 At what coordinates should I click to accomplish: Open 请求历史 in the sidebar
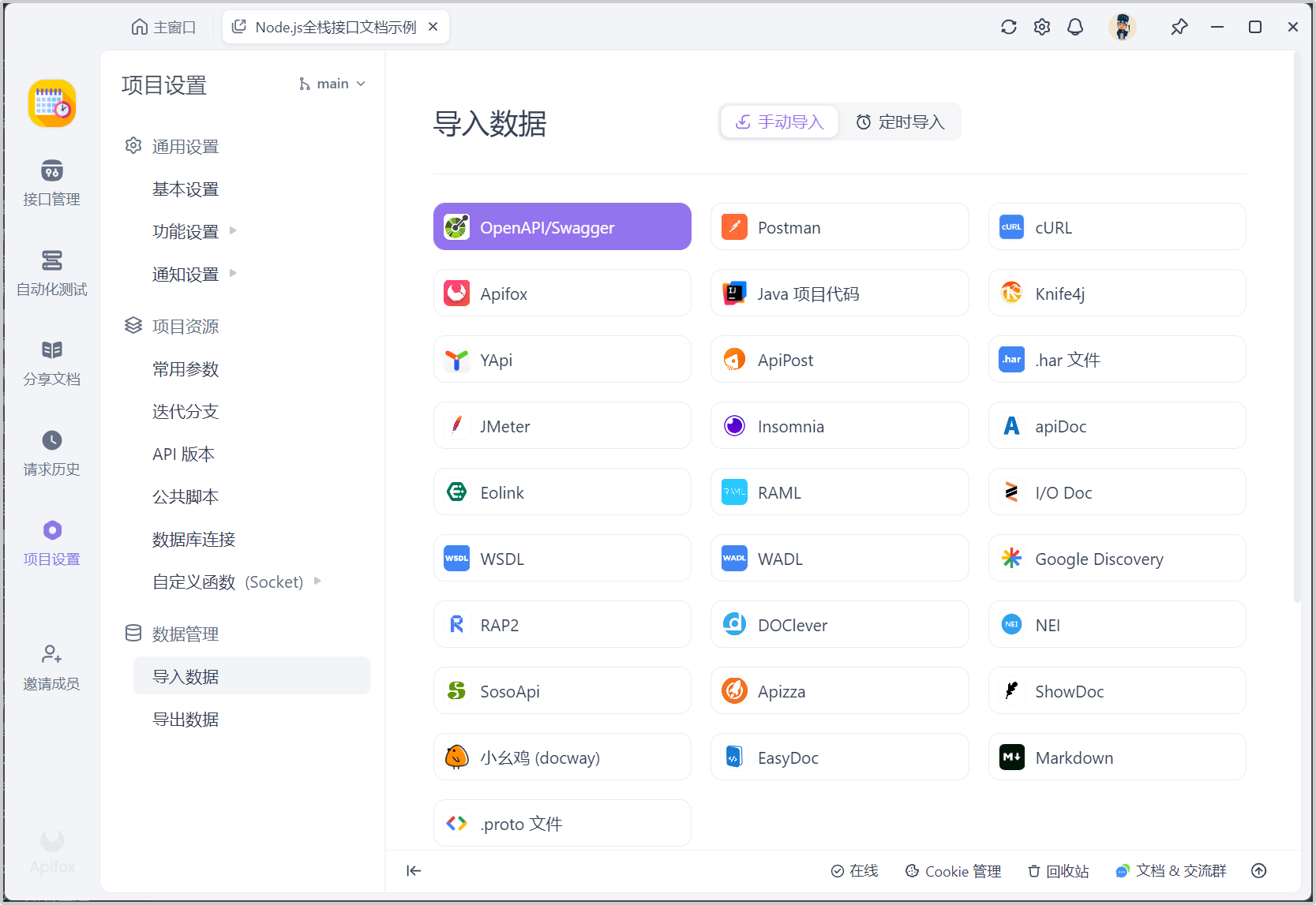click(x=52, y=453)
